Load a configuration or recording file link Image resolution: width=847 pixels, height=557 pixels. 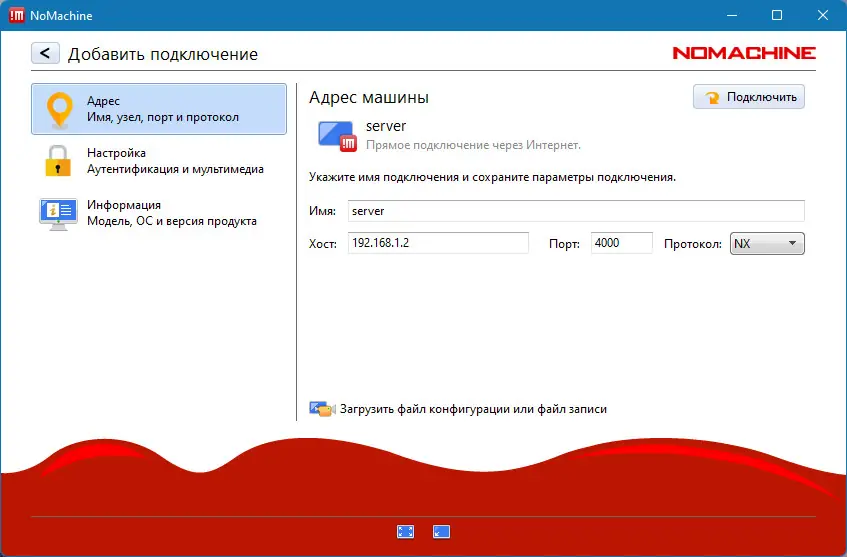473,409
